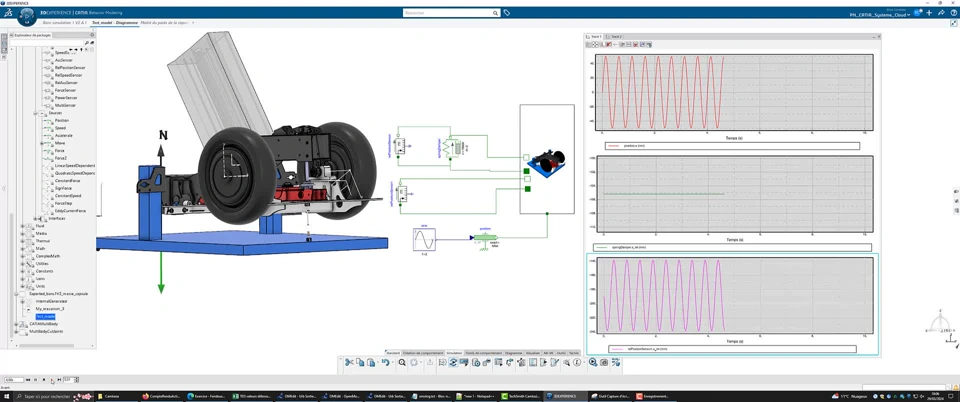Click the add plus icon in top bar

929,13
